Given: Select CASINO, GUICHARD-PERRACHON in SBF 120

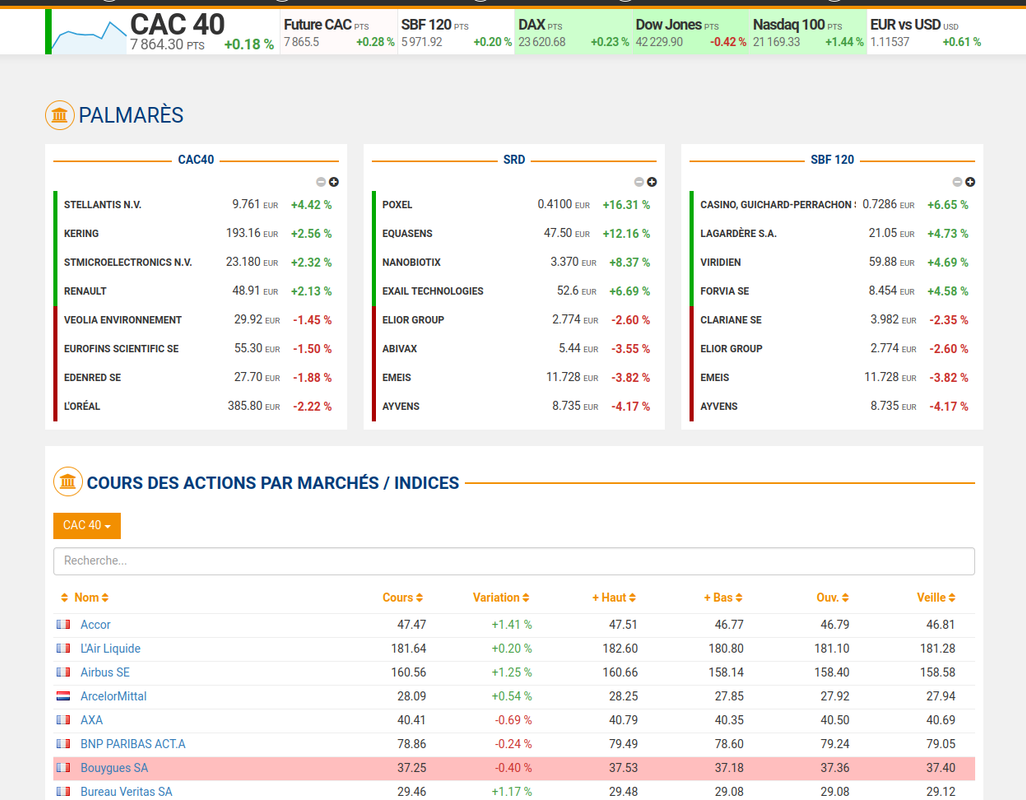Looking at the screenshot, I should [x=778, y=205].
